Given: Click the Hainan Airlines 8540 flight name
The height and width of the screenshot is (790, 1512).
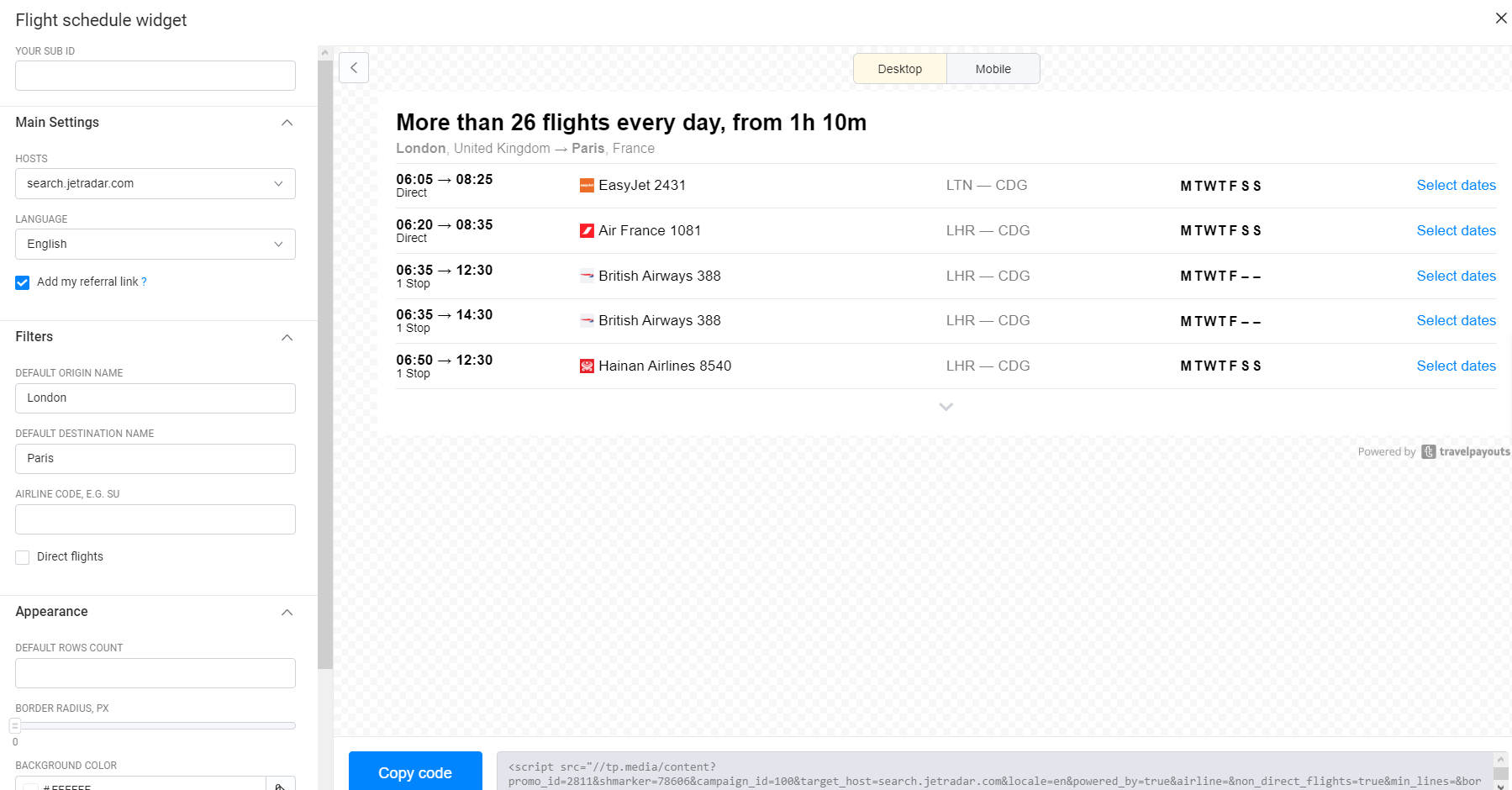Looking at the screenshot, I should pos(665,366).
